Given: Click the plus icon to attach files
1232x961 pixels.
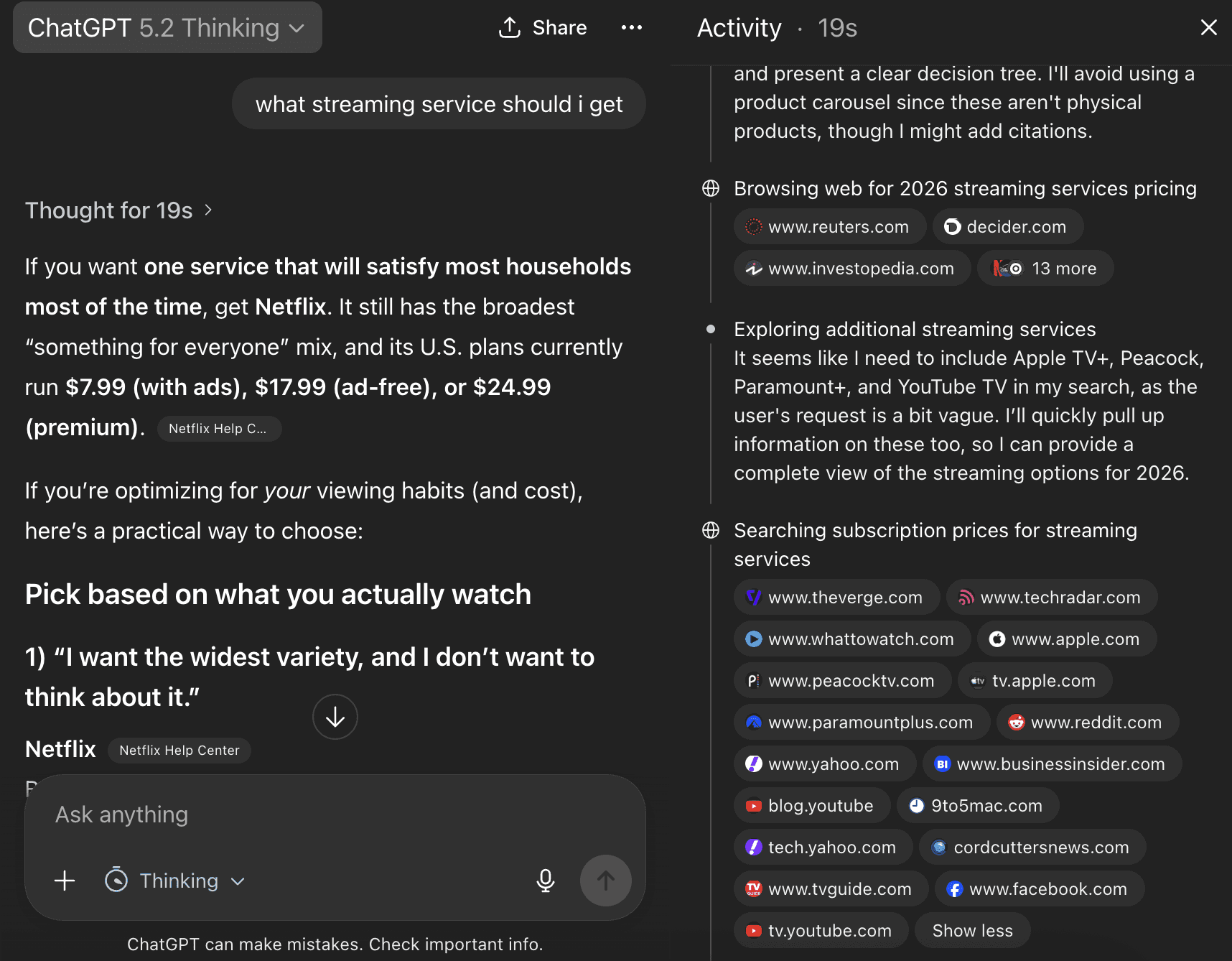Looking at the screenshot, I should 65,881.
